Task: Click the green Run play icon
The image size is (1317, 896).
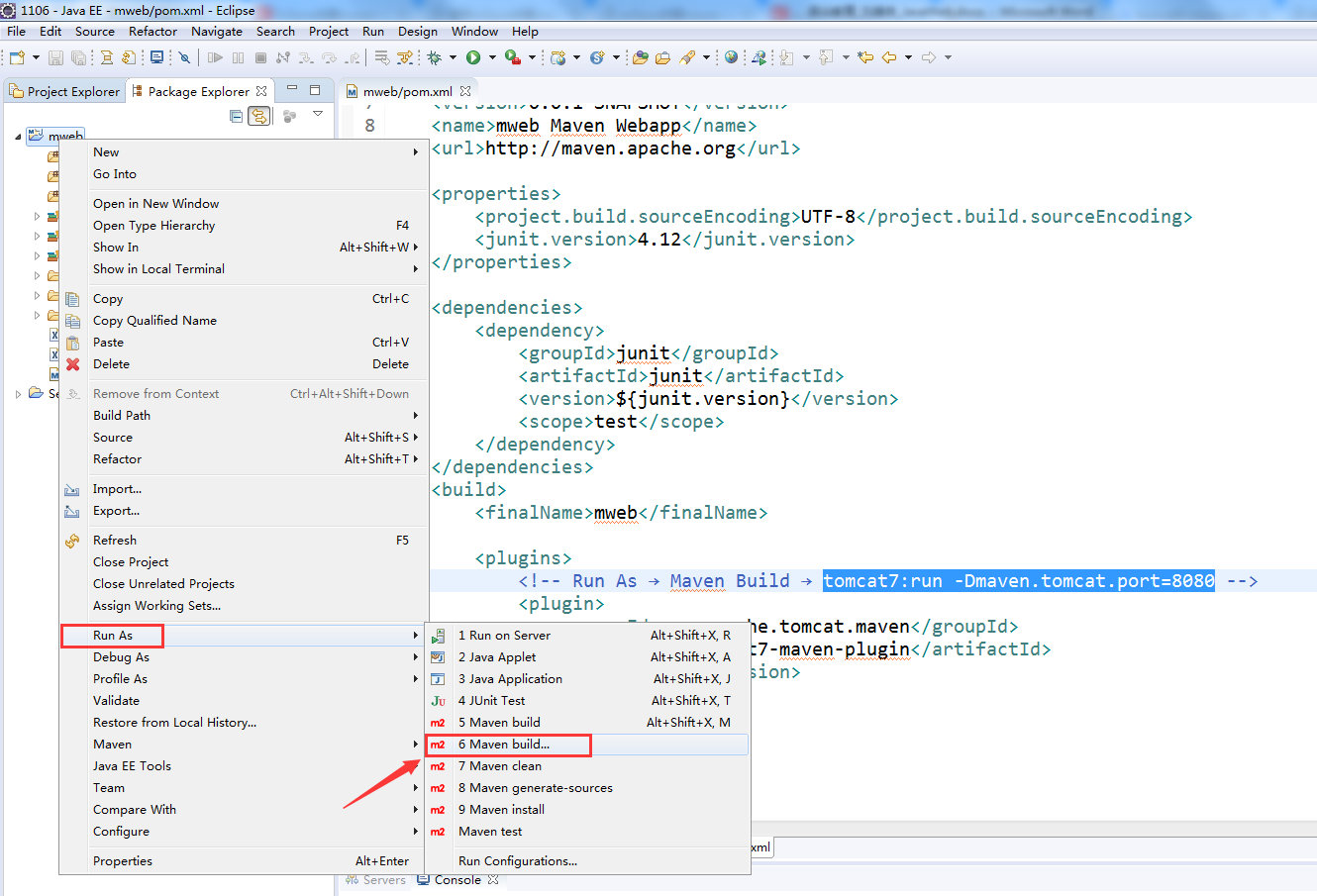Action: (472, 57)
